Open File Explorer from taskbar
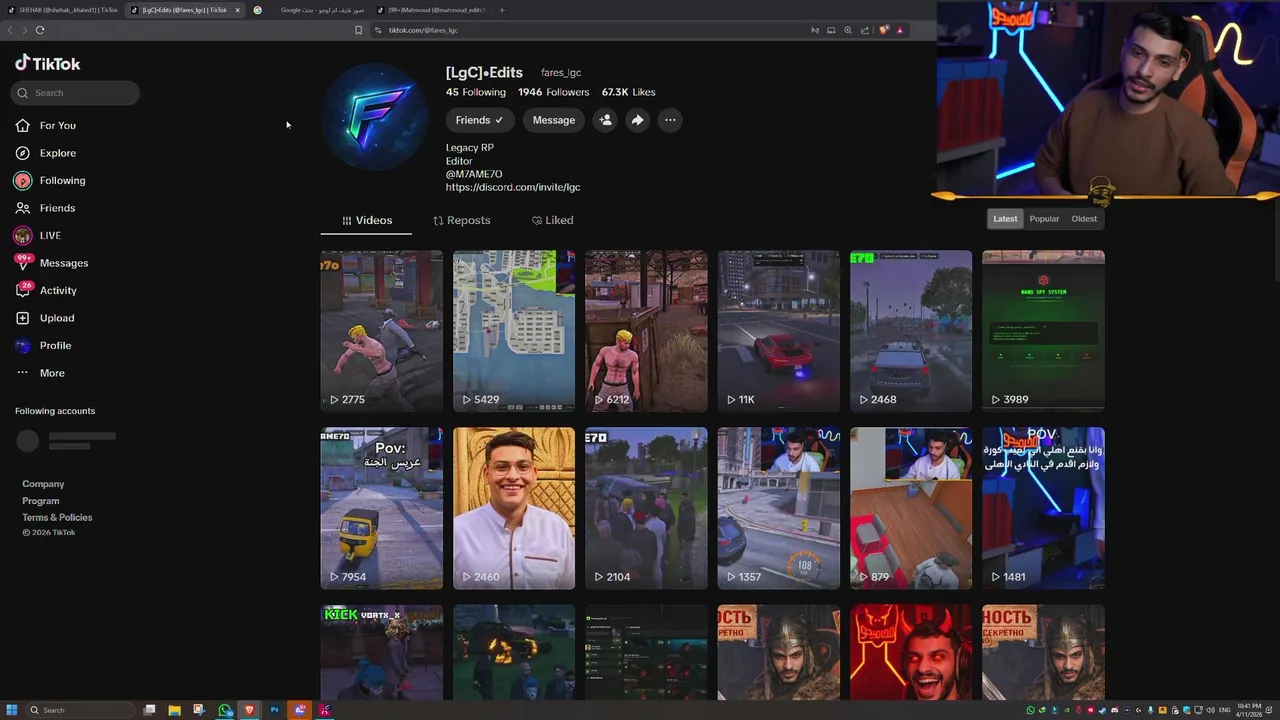The image size is (1280, 720). pyautogui.click(x=174, y=710)
